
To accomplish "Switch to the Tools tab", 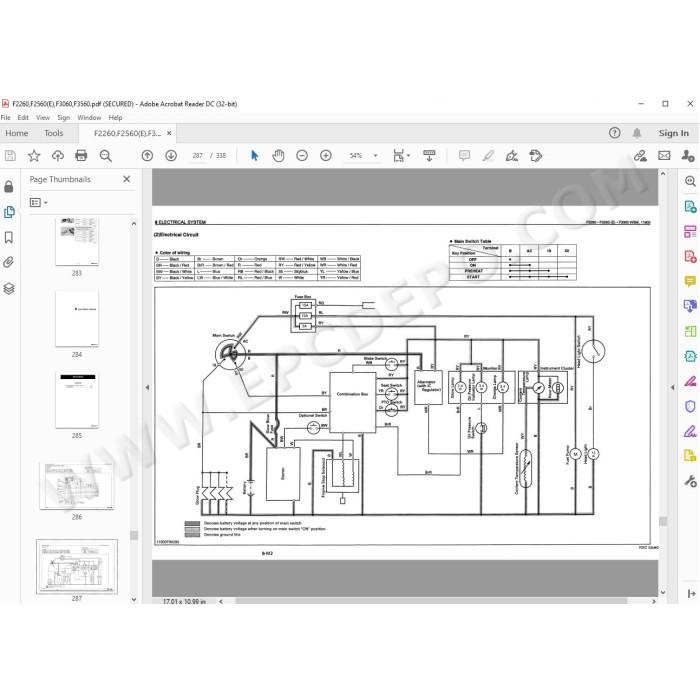I will click(x=54, y=133).
